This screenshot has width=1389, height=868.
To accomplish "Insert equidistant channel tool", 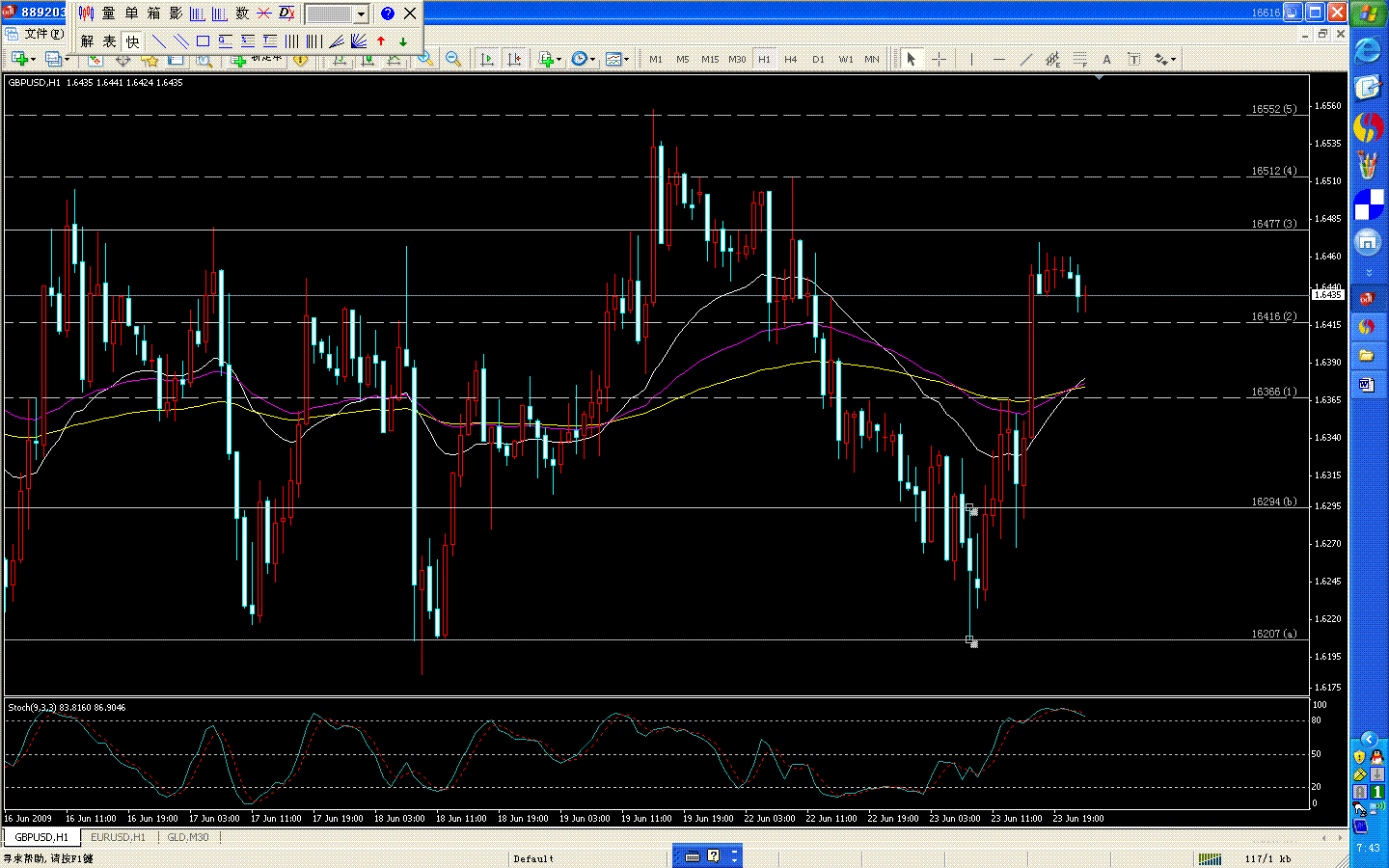I will click(1052, 59).
